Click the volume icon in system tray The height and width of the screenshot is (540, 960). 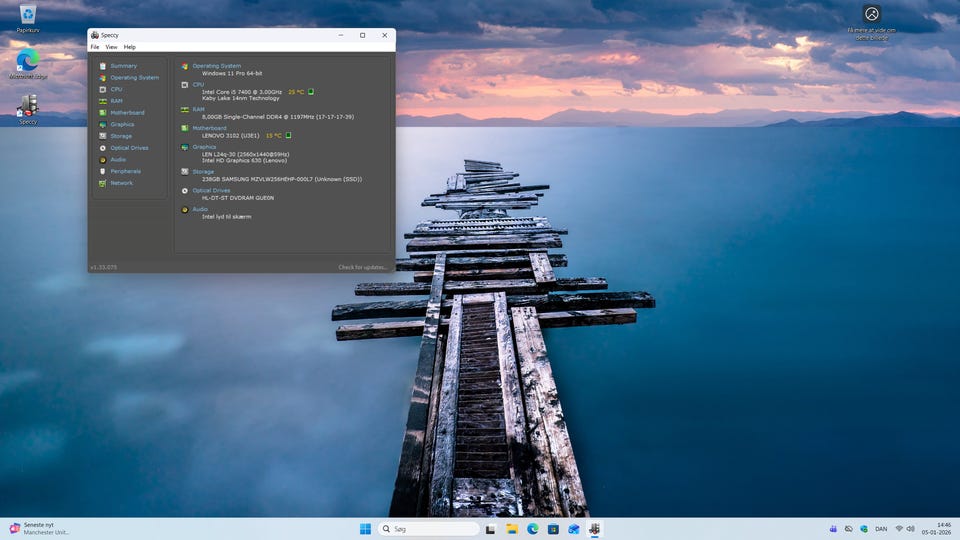[911, 528]
